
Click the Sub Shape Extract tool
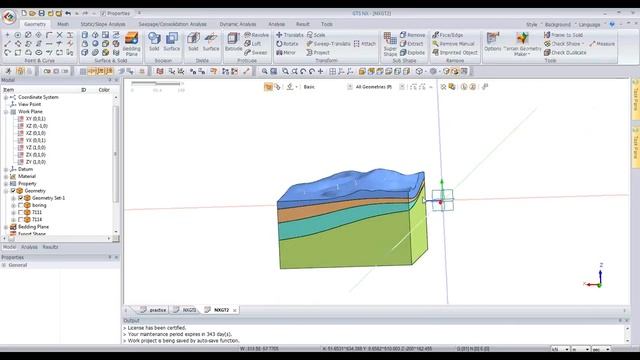pyautogui.click(x=411, y=44)
